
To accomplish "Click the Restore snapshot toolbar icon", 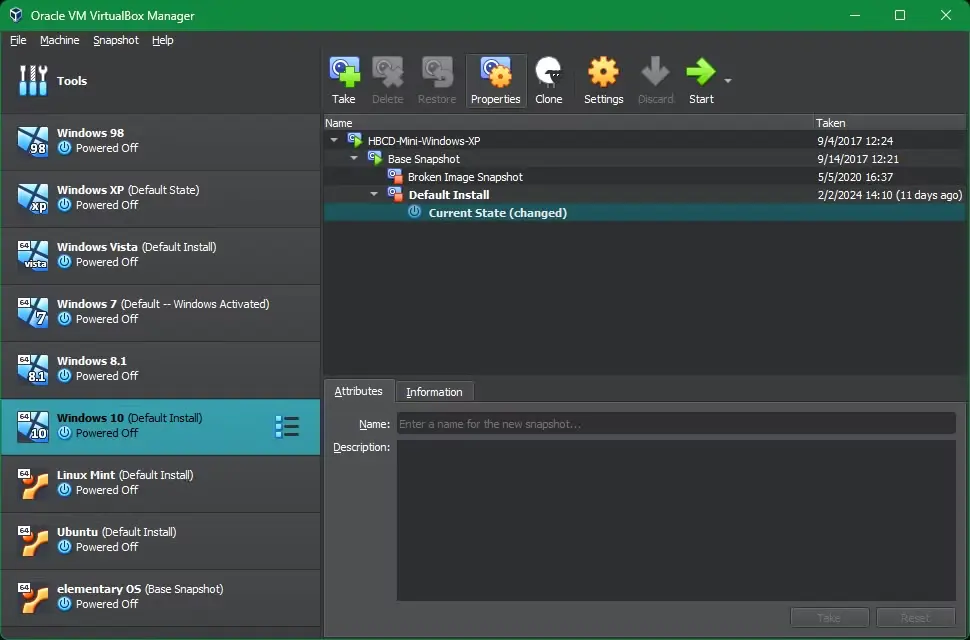I will click(437, 72).
